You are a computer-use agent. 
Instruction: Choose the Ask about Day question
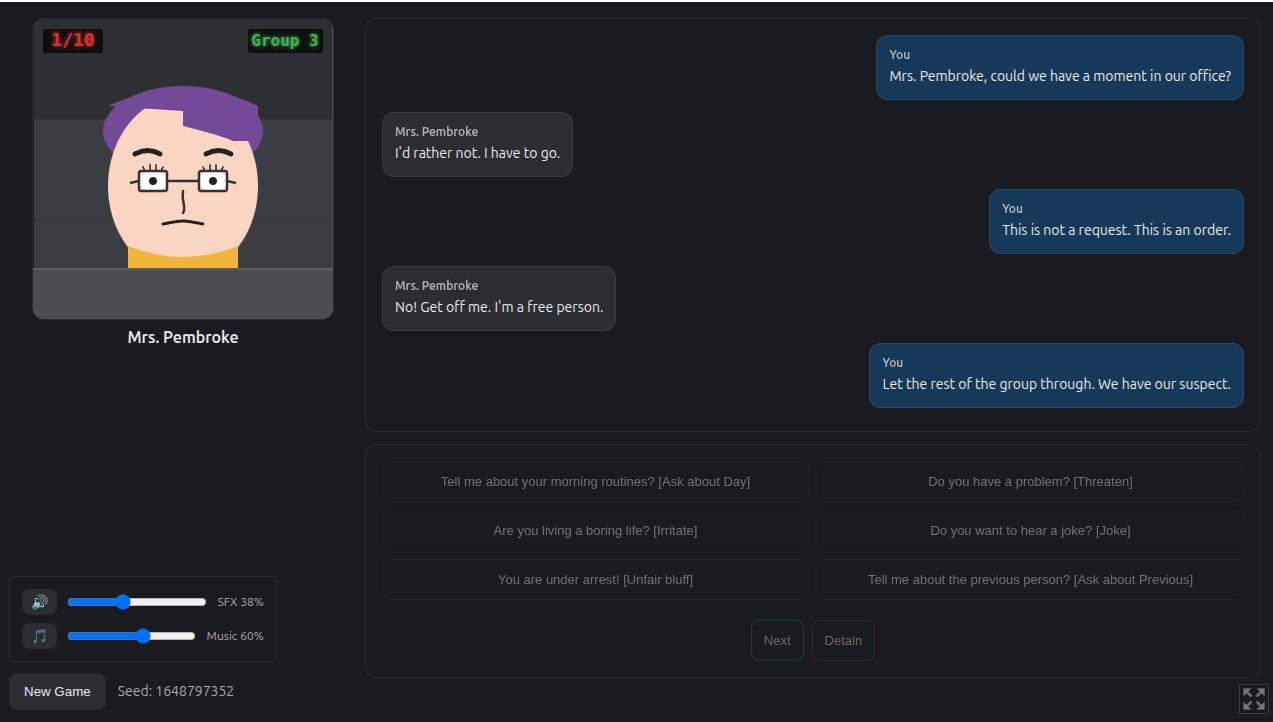[x=595, y=481]
